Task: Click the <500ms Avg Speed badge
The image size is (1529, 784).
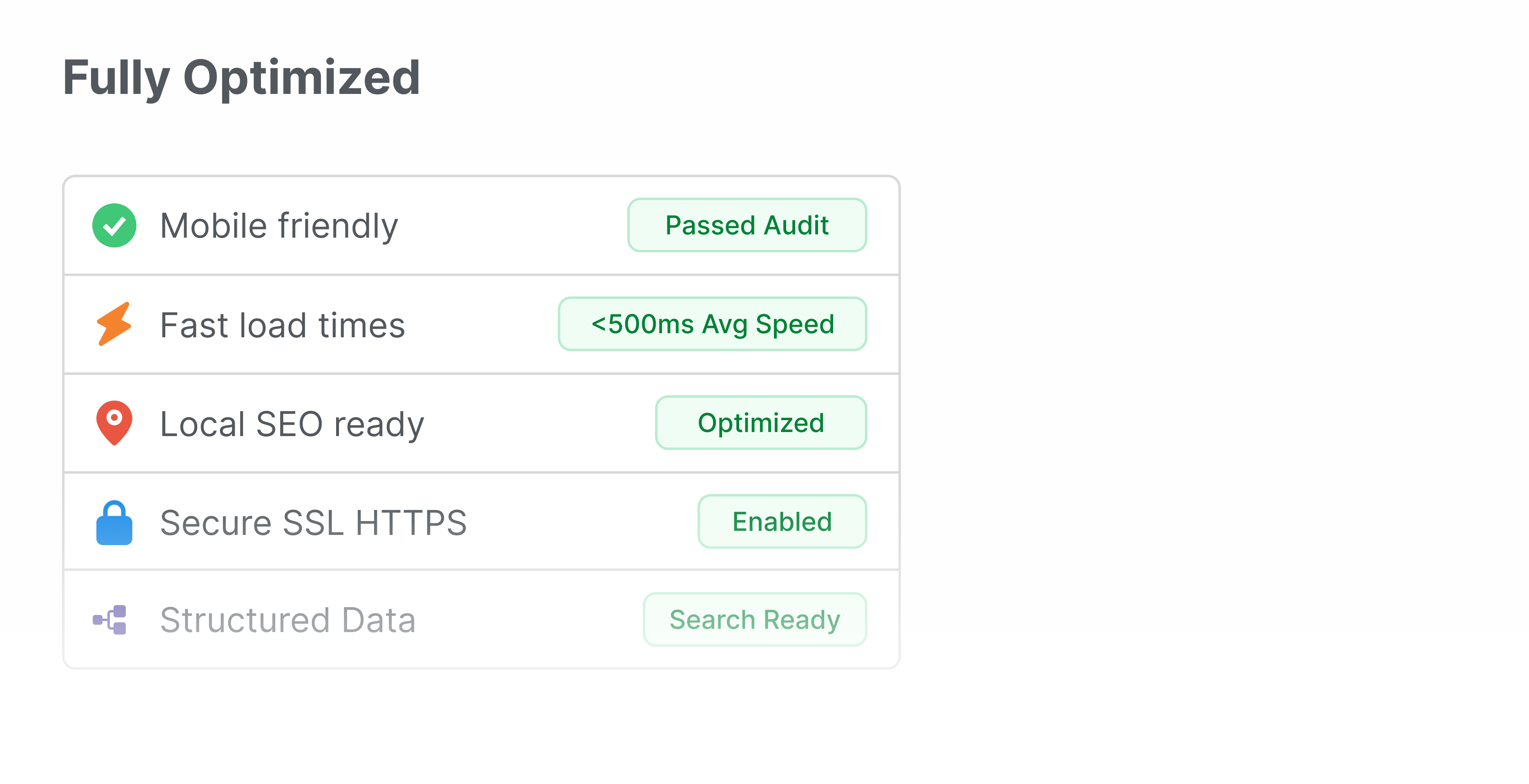Action: pyautogui.click(x=712, y=324)
